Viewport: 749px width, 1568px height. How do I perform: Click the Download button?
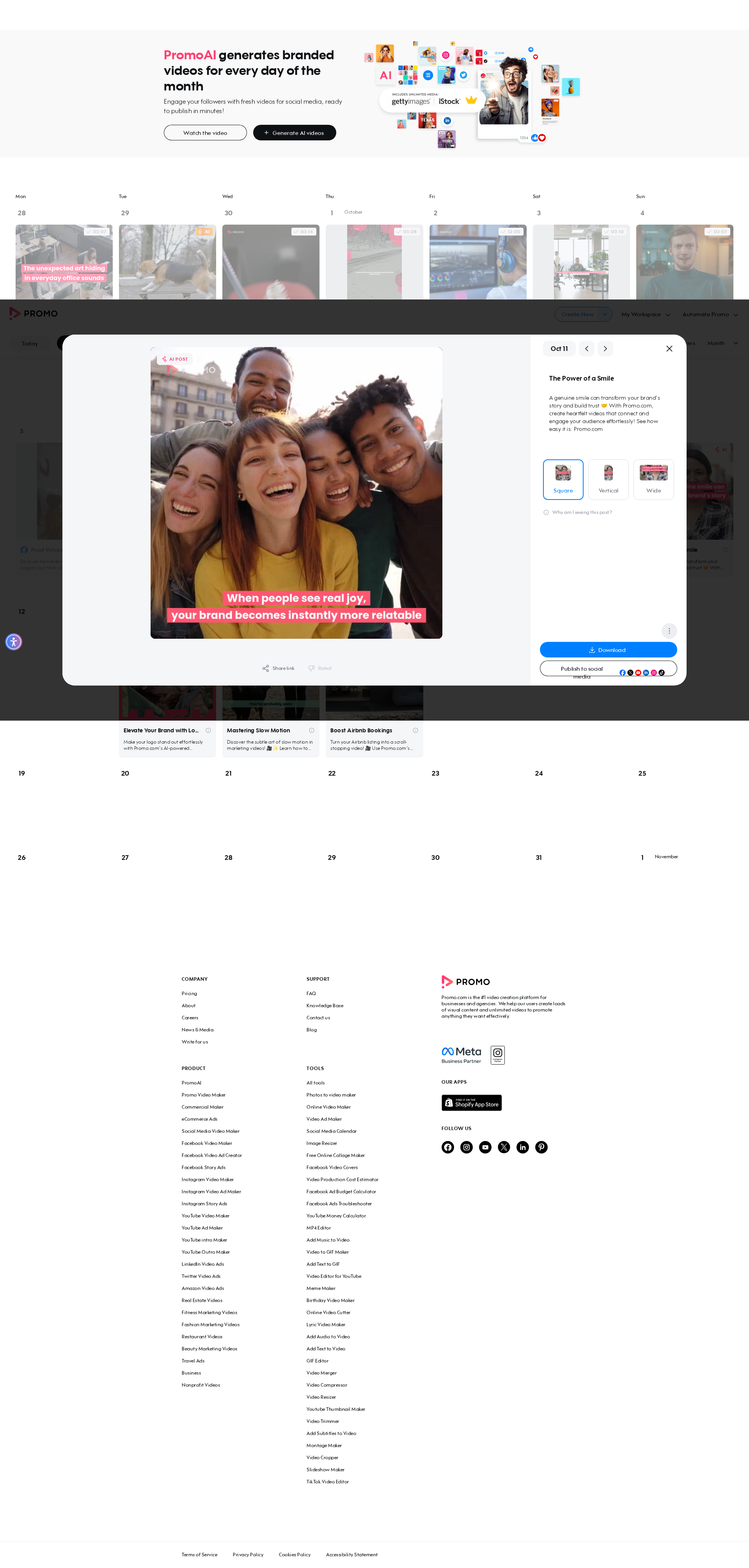coord(608,650)
